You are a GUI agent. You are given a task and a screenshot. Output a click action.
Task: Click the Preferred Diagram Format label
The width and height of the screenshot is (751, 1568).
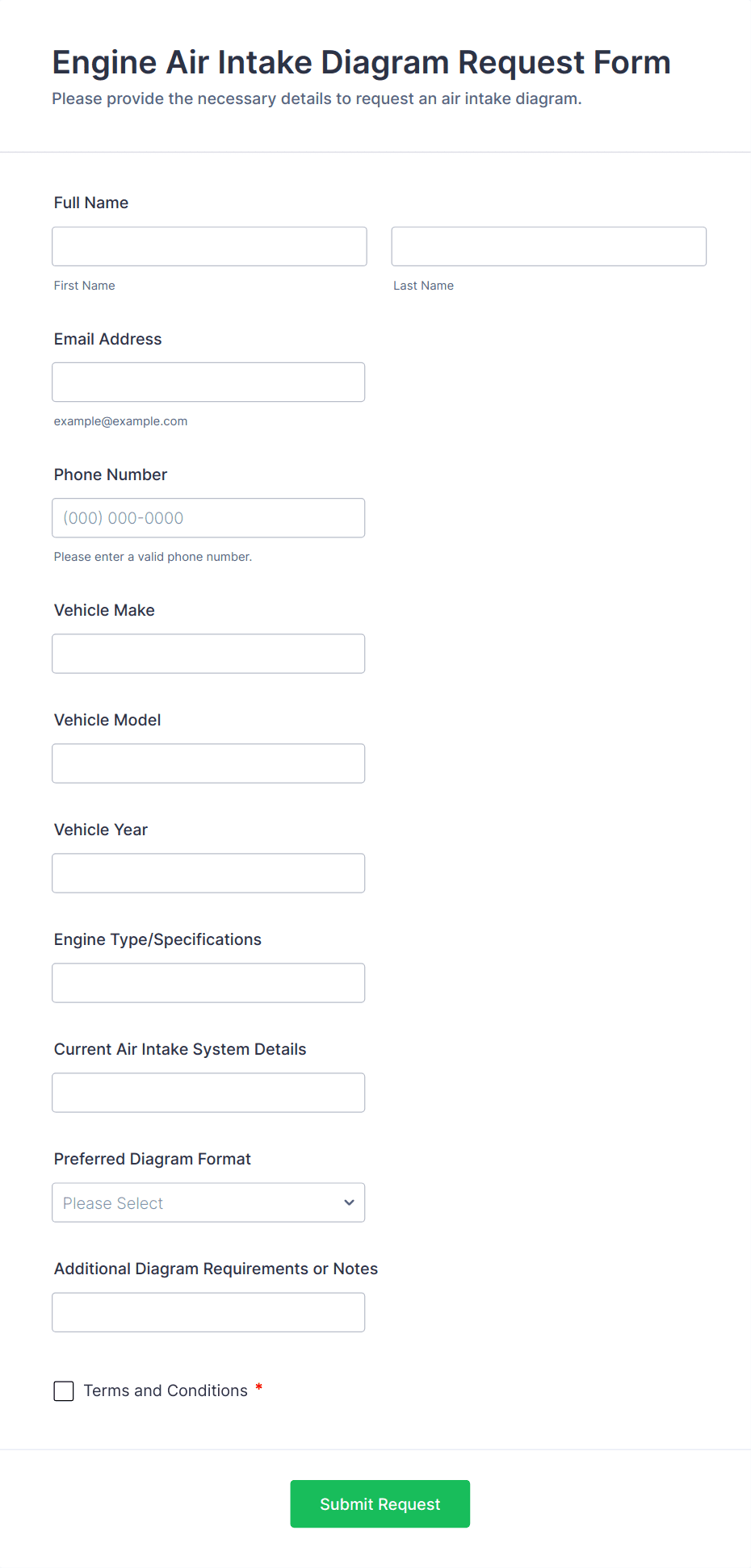click(152, 1159)
